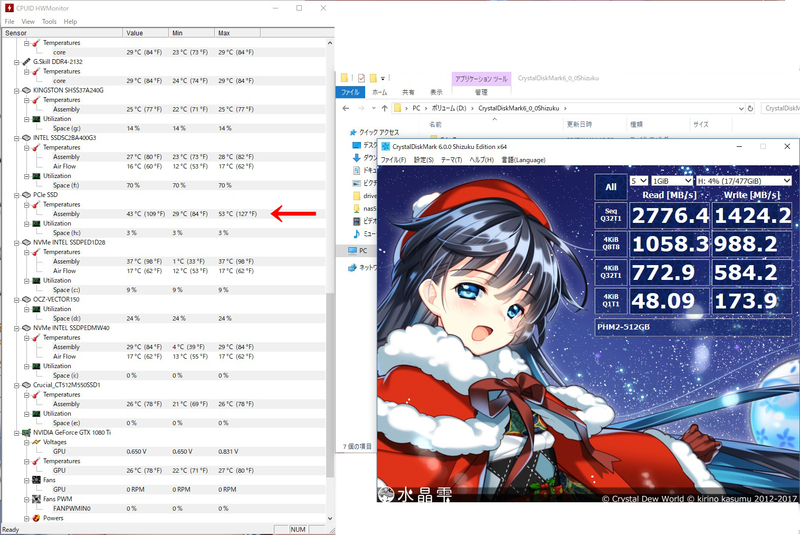Click CrystalDiskMark6_0_0Shizuku in the address path
Screen dimensions: 800x535
[518, 108]
